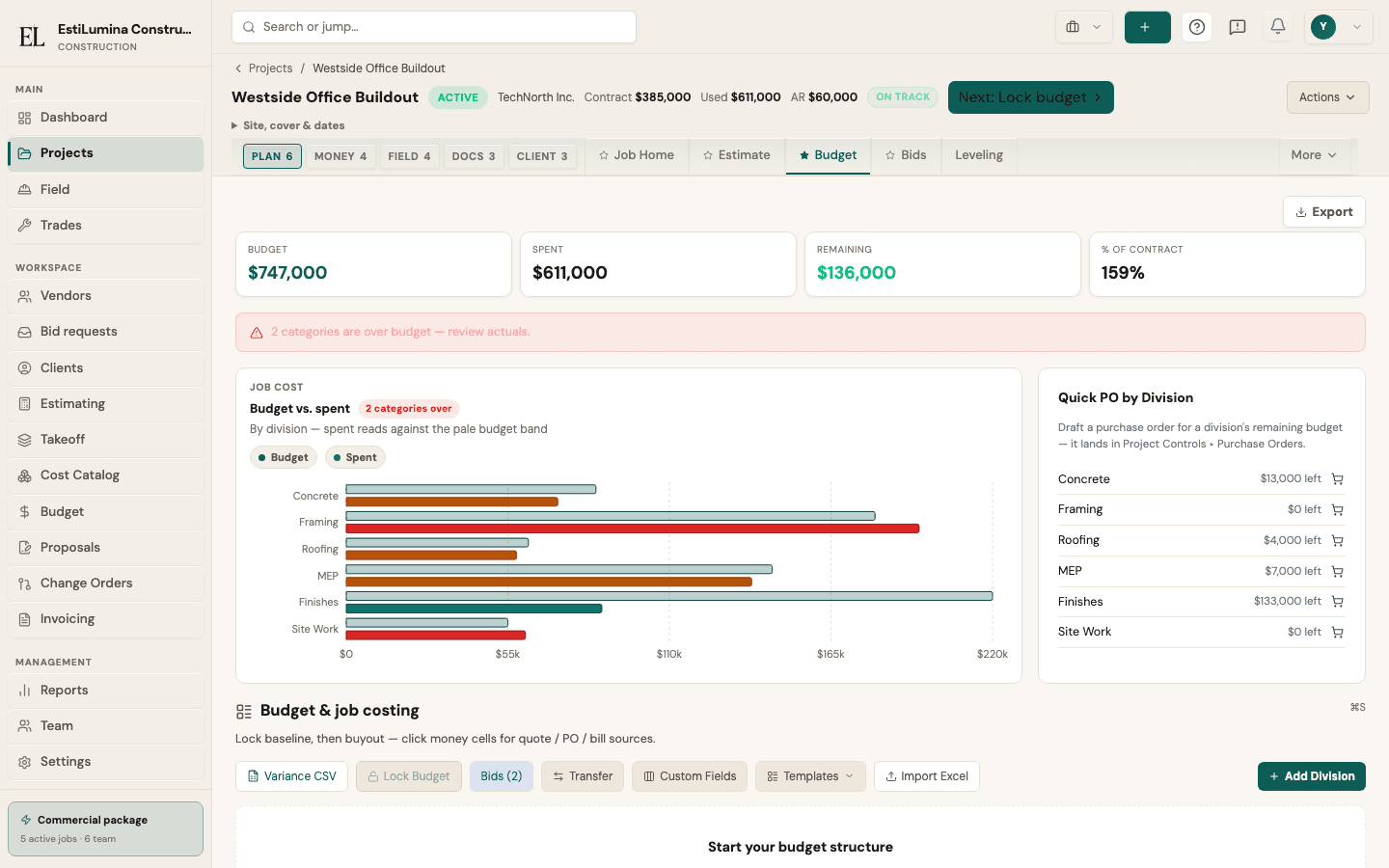
Task: Open the feedback chat icon
Action: click(1238, 27)
